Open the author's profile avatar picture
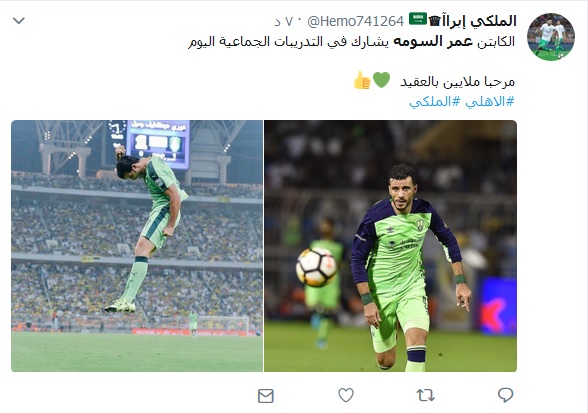Image resolution: width=588 pixels, height=413 pixels. tap(551, 37)
